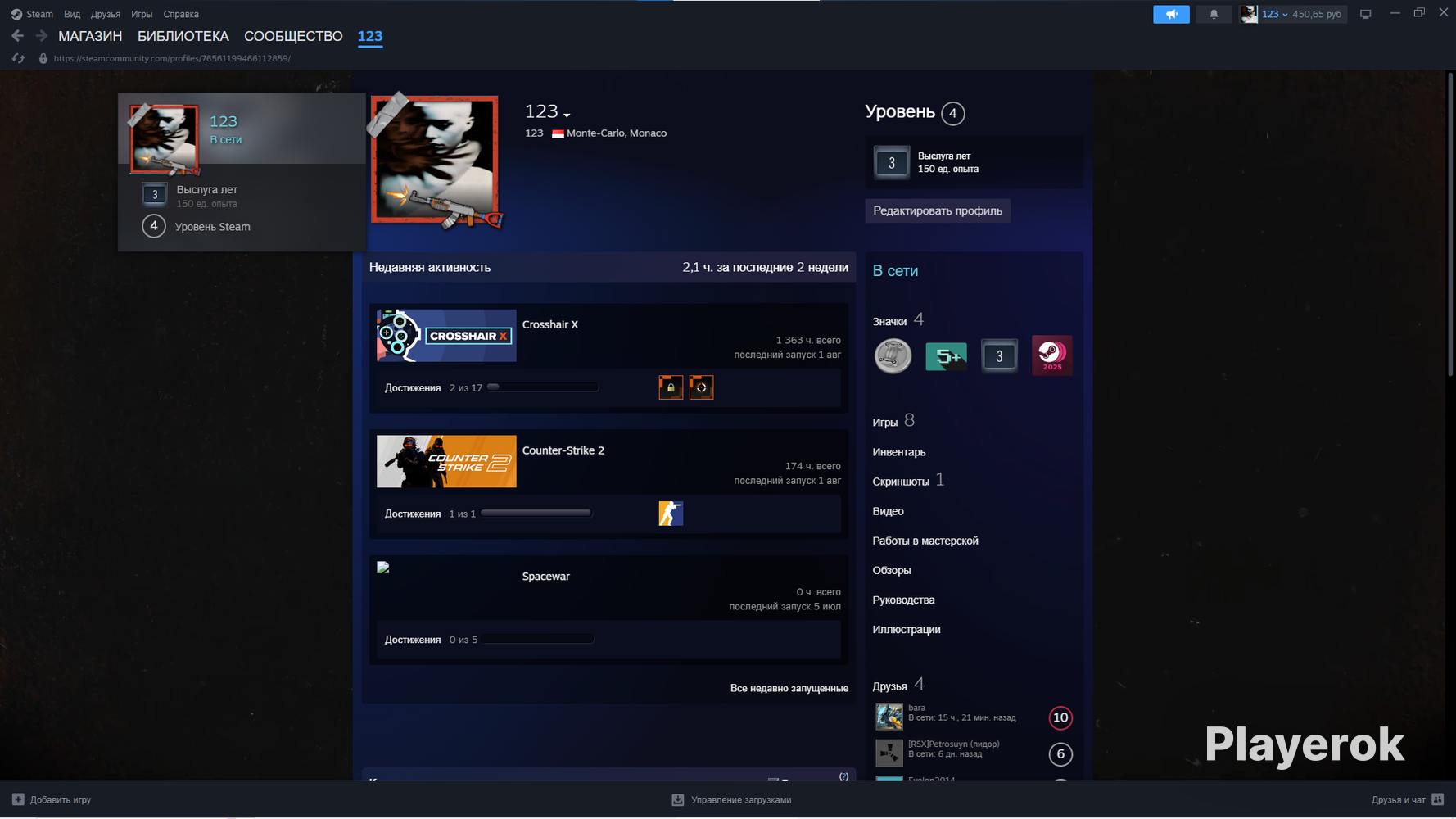Open the Игры 8 link

click(x=893, y=421)
